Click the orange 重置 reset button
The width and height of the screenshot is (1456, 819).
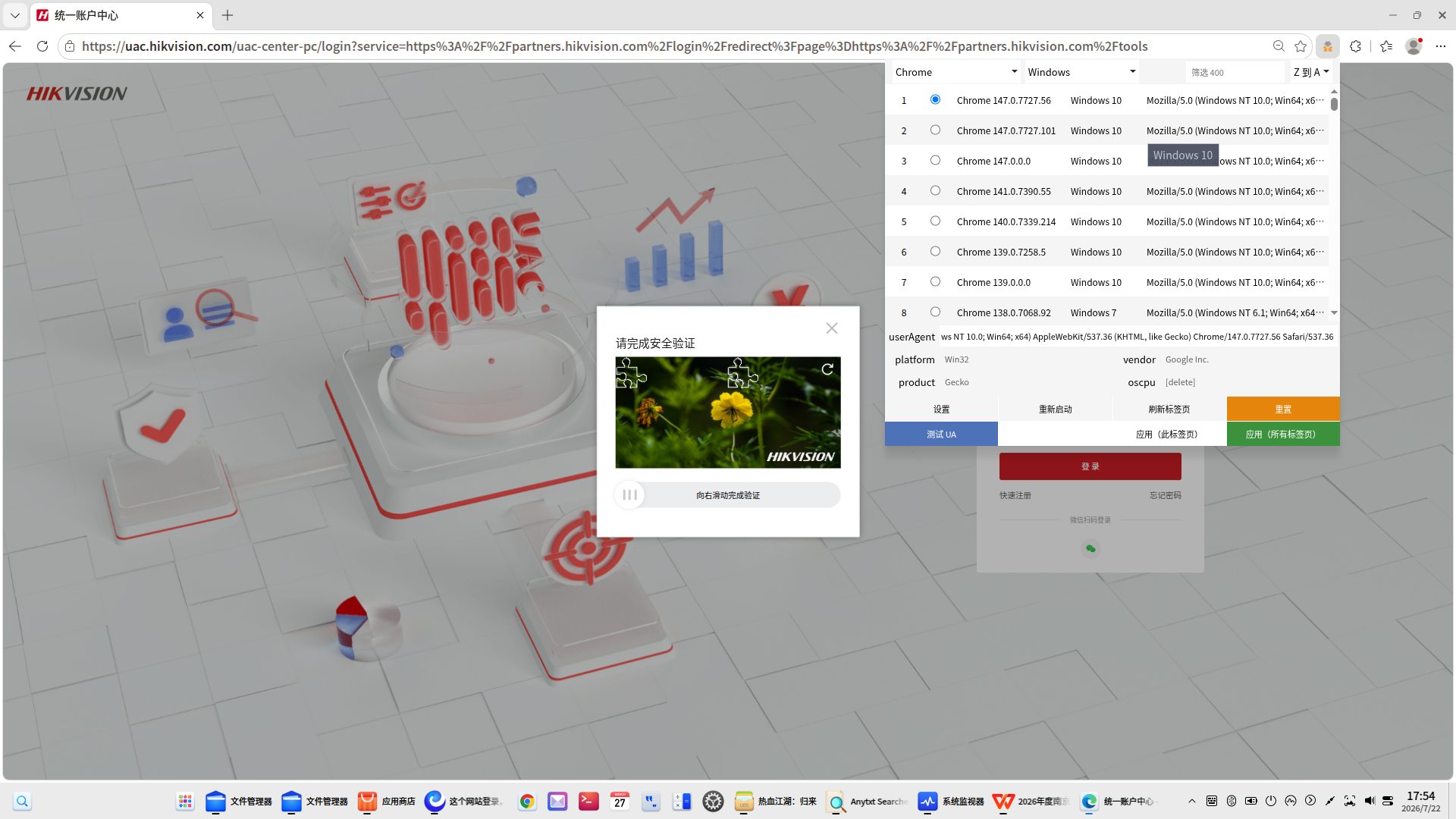[1283, 409]
